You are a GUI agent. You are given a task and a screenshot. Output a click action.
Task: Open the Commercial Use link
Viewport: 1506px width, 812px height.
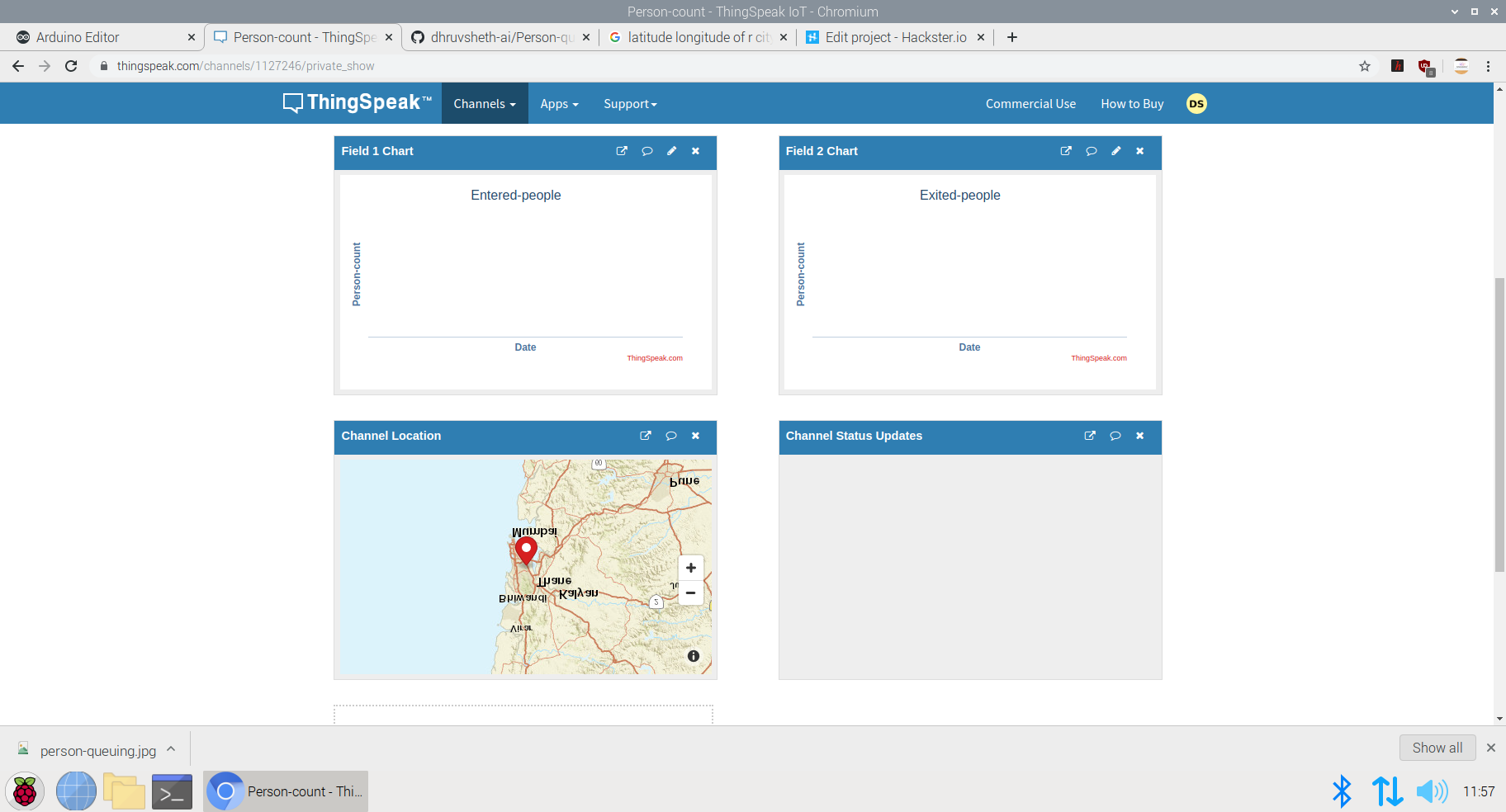1030,103
